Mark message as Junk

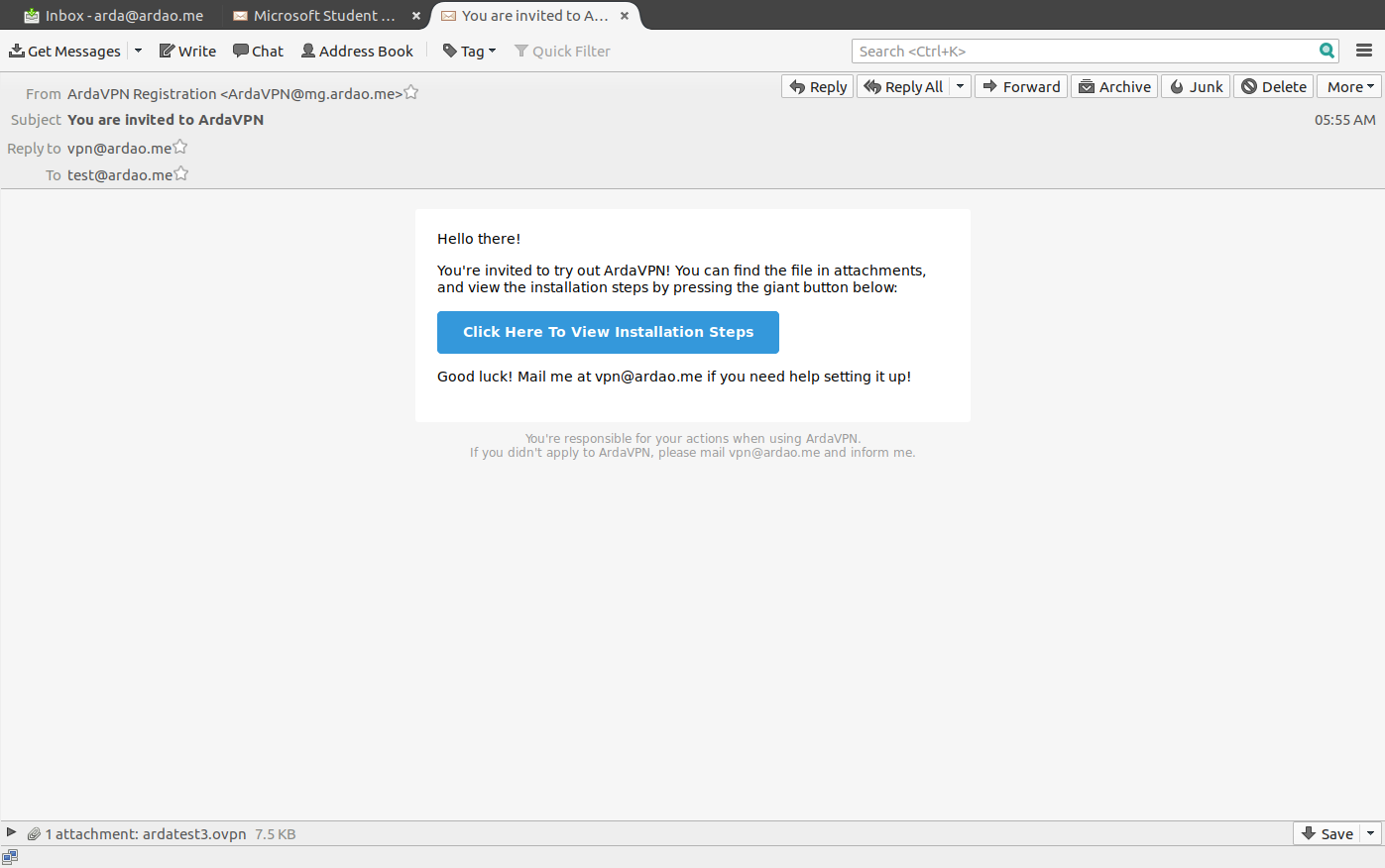click(1196, 86)
